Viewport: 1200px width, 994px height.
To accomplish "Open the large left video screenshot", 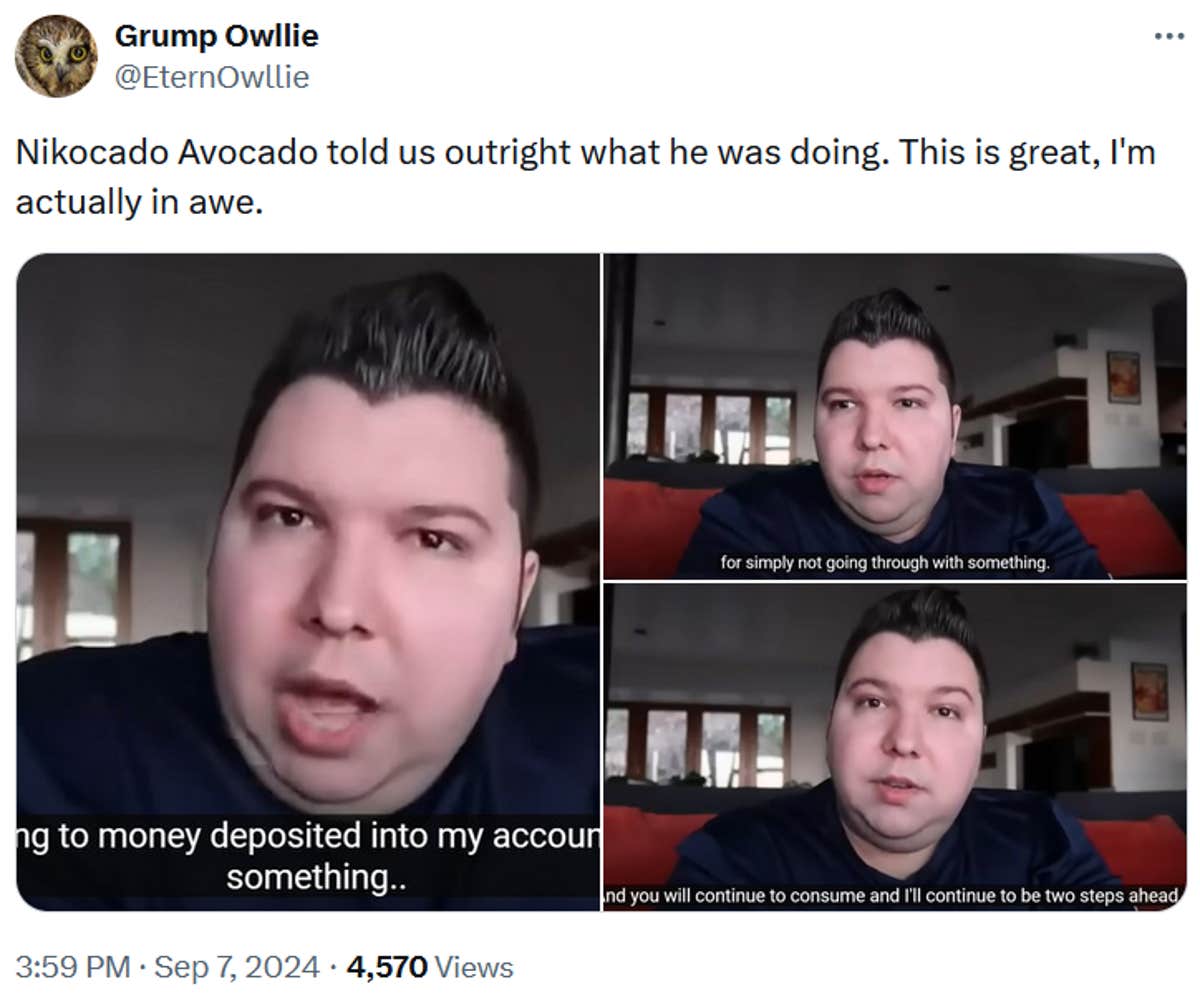I will tap(308, 581).
